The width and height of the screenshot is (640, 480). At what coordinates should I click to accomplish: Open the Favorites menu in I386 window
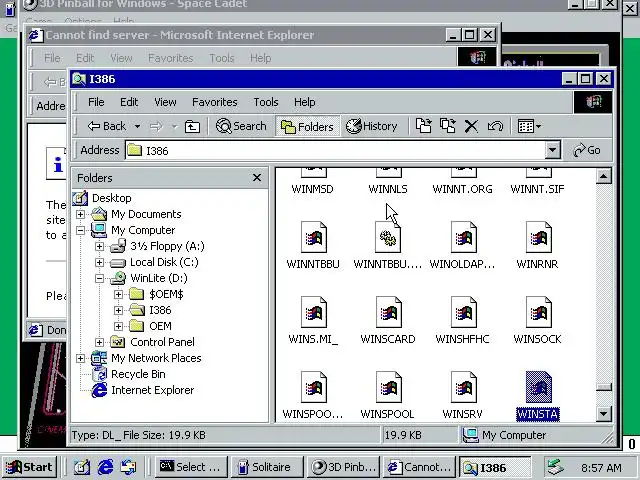pyautogui.click(x=215, y=102)
